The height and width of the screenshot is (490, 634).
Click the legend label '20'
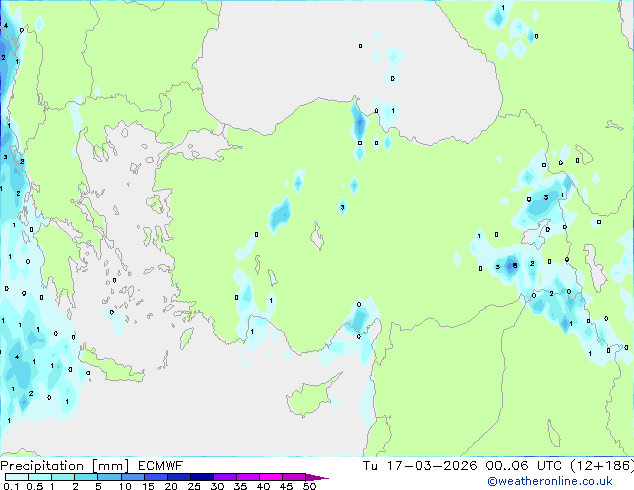point(171,486)
